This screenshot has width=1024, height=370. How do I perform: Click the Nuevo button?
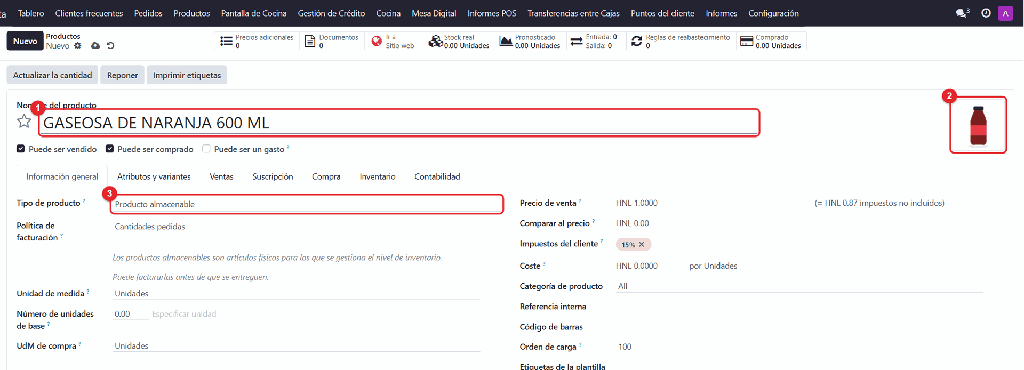[x=25, y=40]
